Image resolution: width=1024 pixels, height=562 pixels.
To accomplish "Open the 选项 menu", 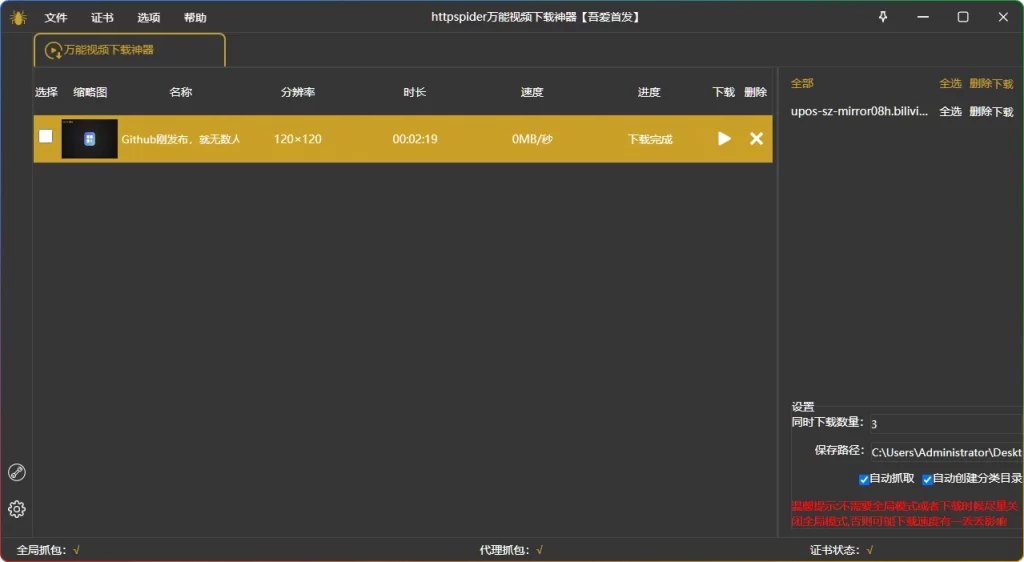I will [149, 18].
